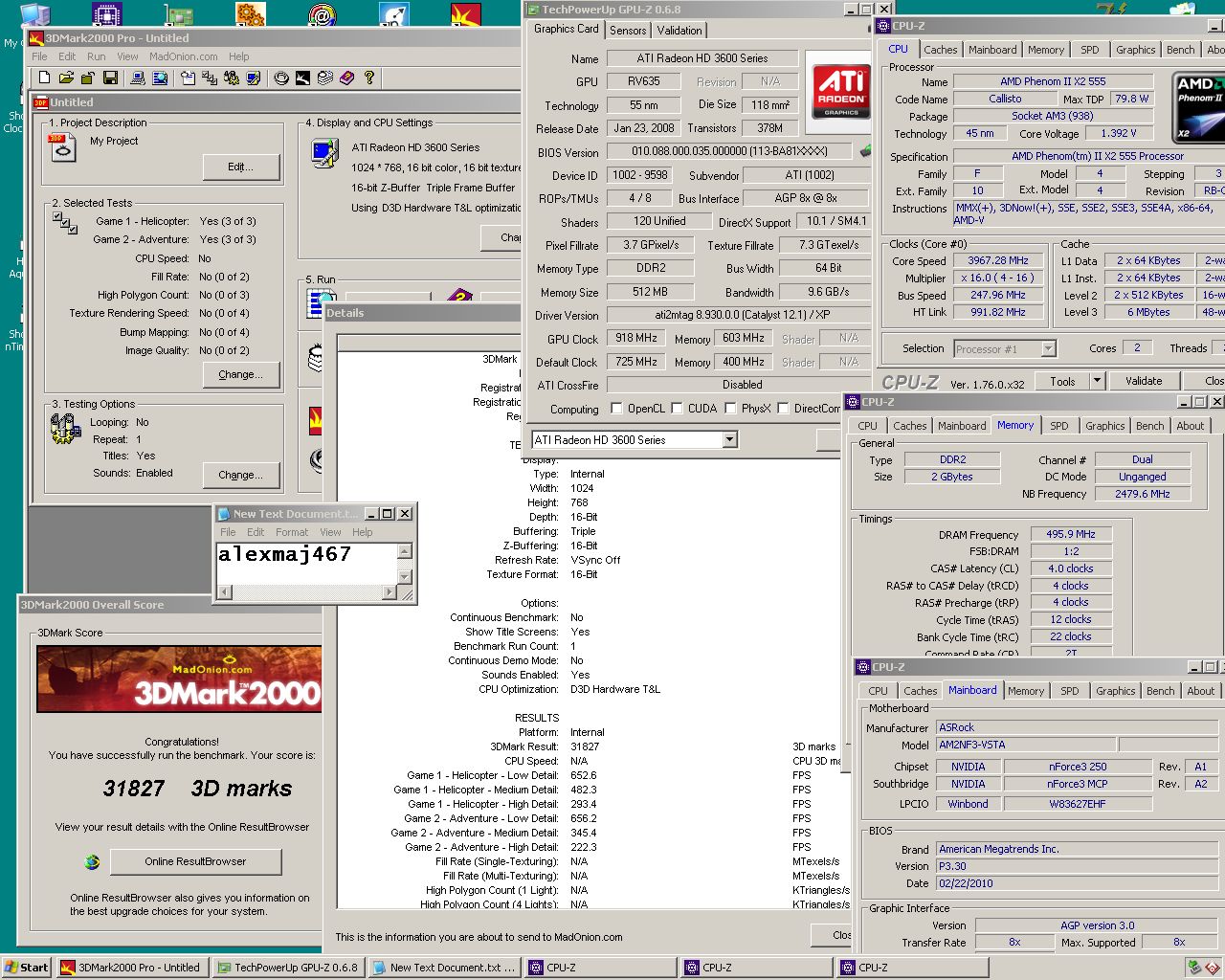Click Change... button under Testing Options
The width and height of the screenshot is (1225, 980).
pyautogui.click(x=241, y=475)
